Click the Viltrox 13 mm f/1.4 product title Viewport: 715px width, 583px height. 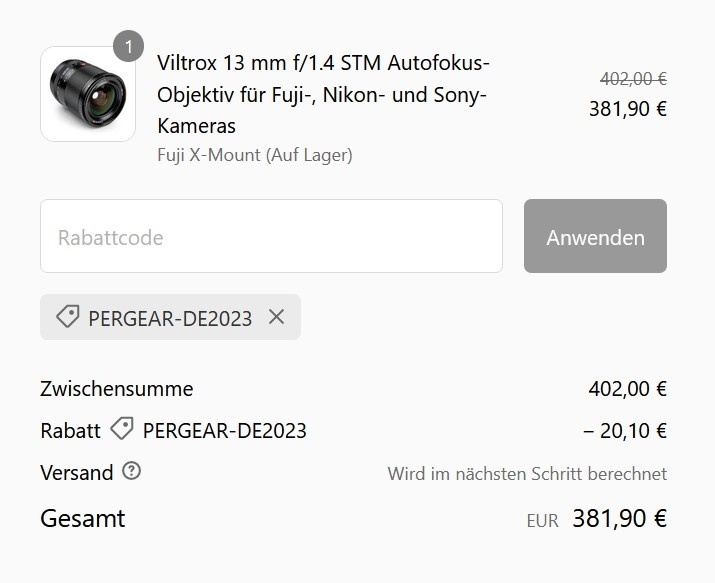click(x=323, y=94)
